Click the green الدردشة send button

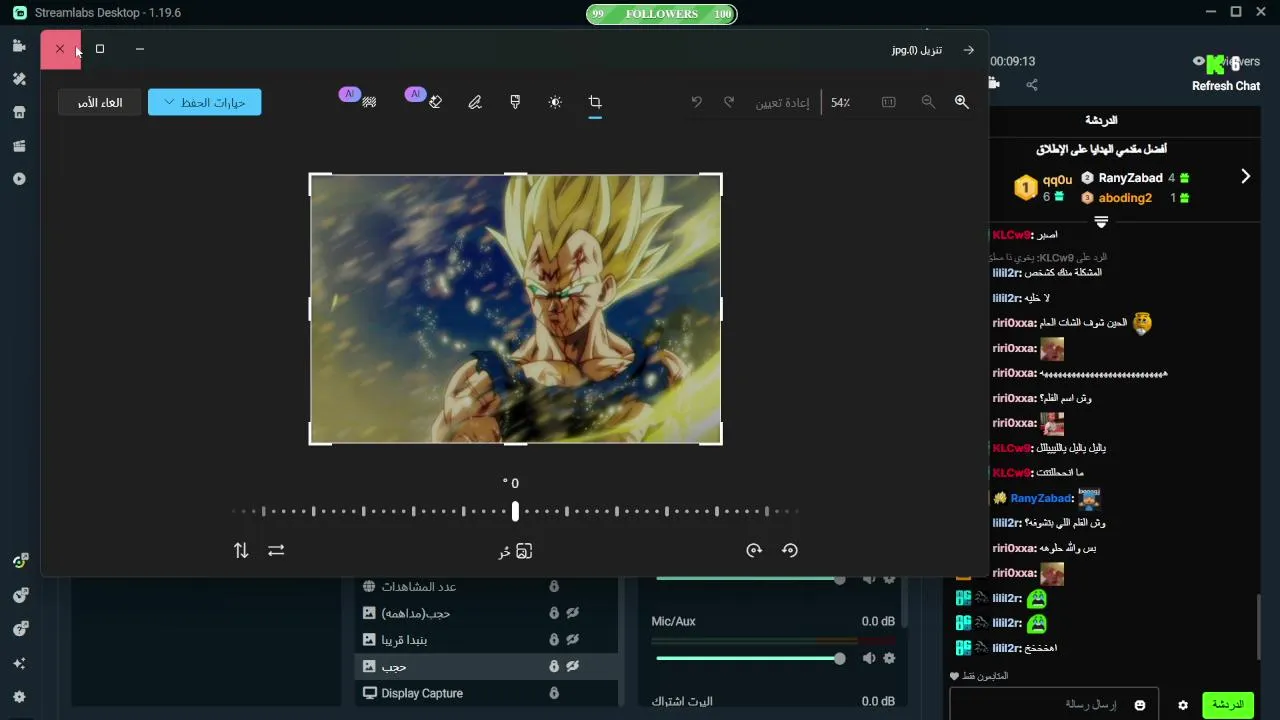1227,705
